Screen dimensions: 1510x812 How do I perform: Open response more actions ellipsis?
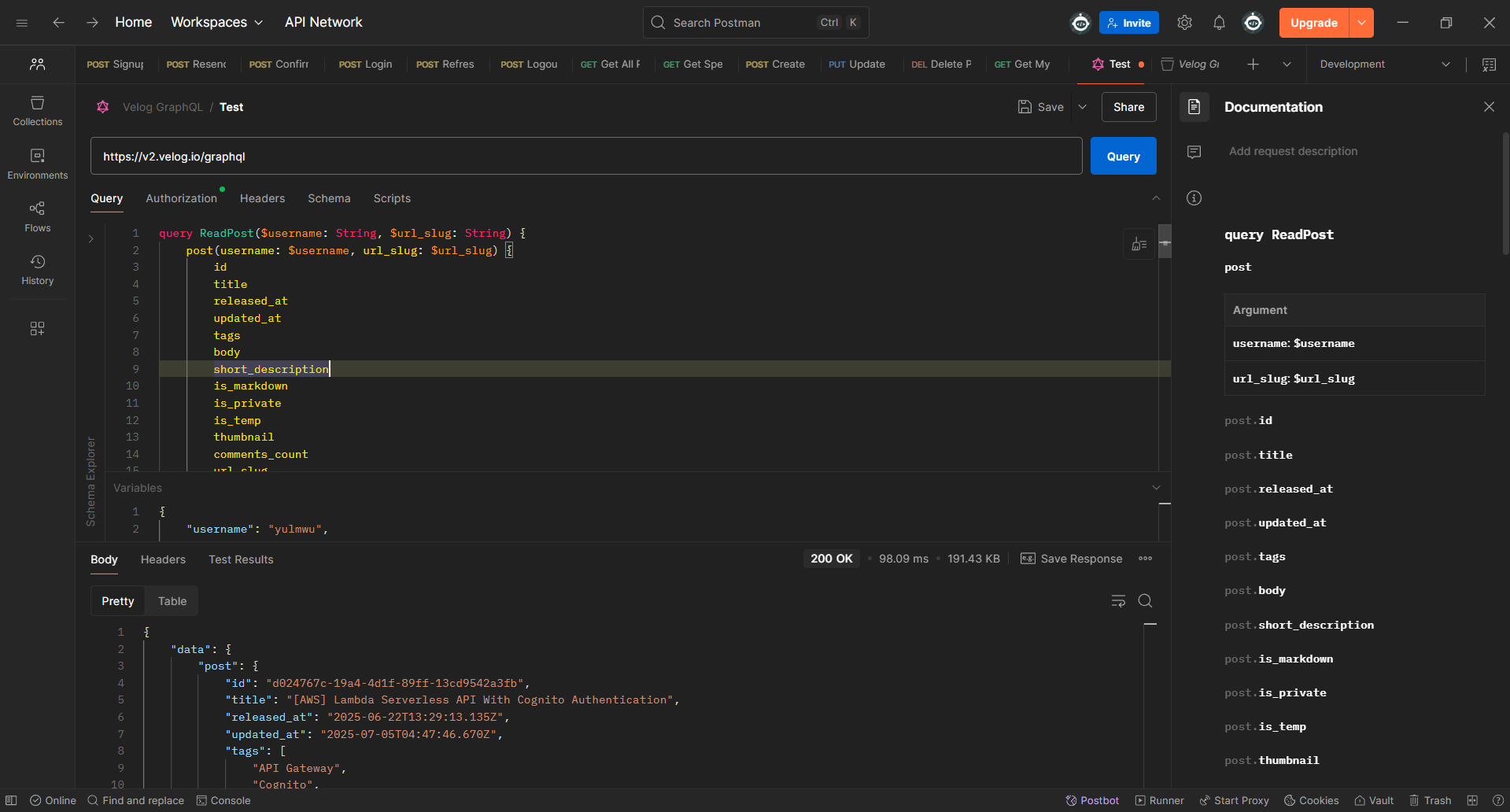(1145, 559)
